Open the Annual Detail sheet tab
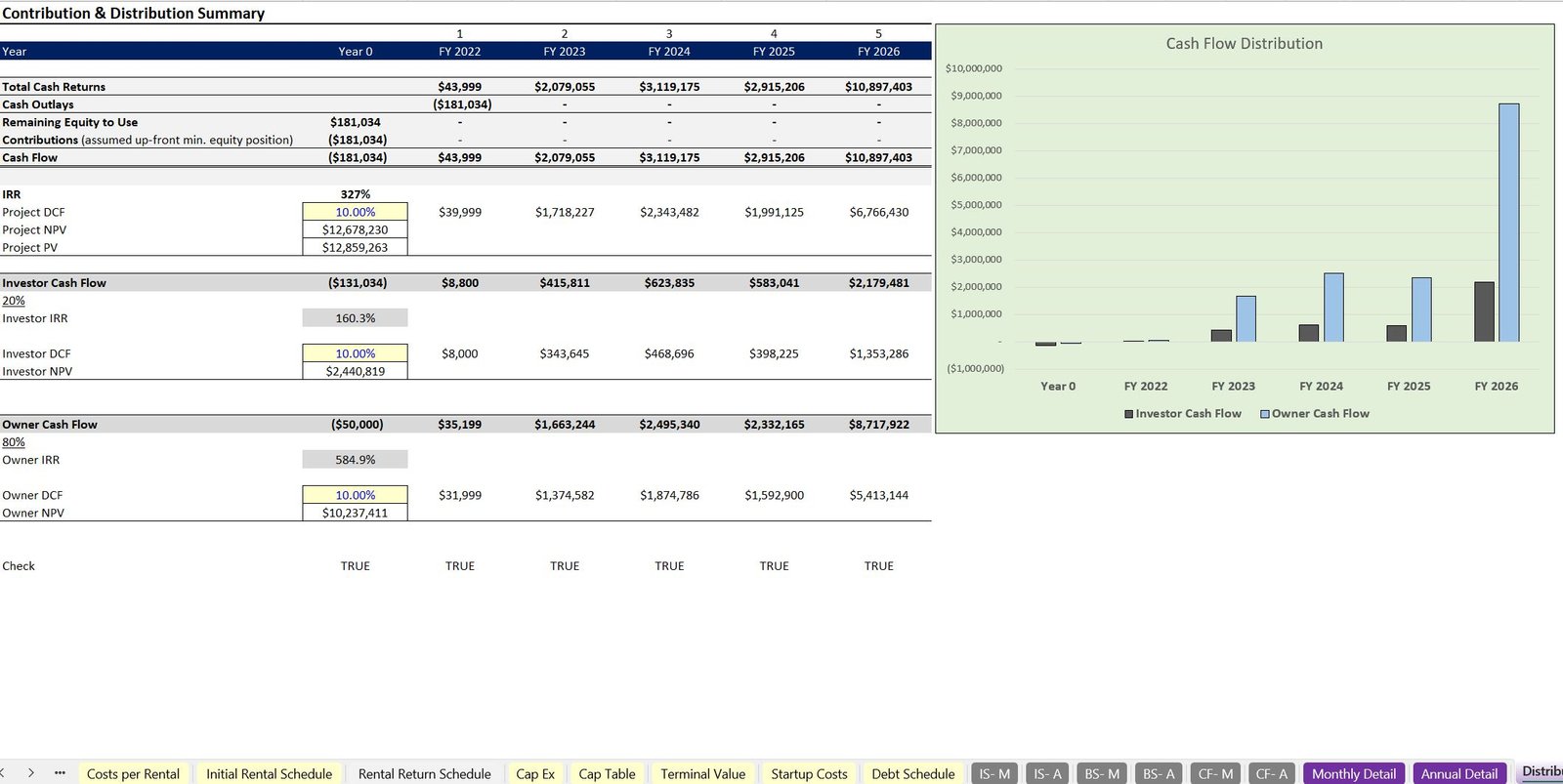Screen dimensions: 1563x784 pyautogui.click(x=1458, y=773)
